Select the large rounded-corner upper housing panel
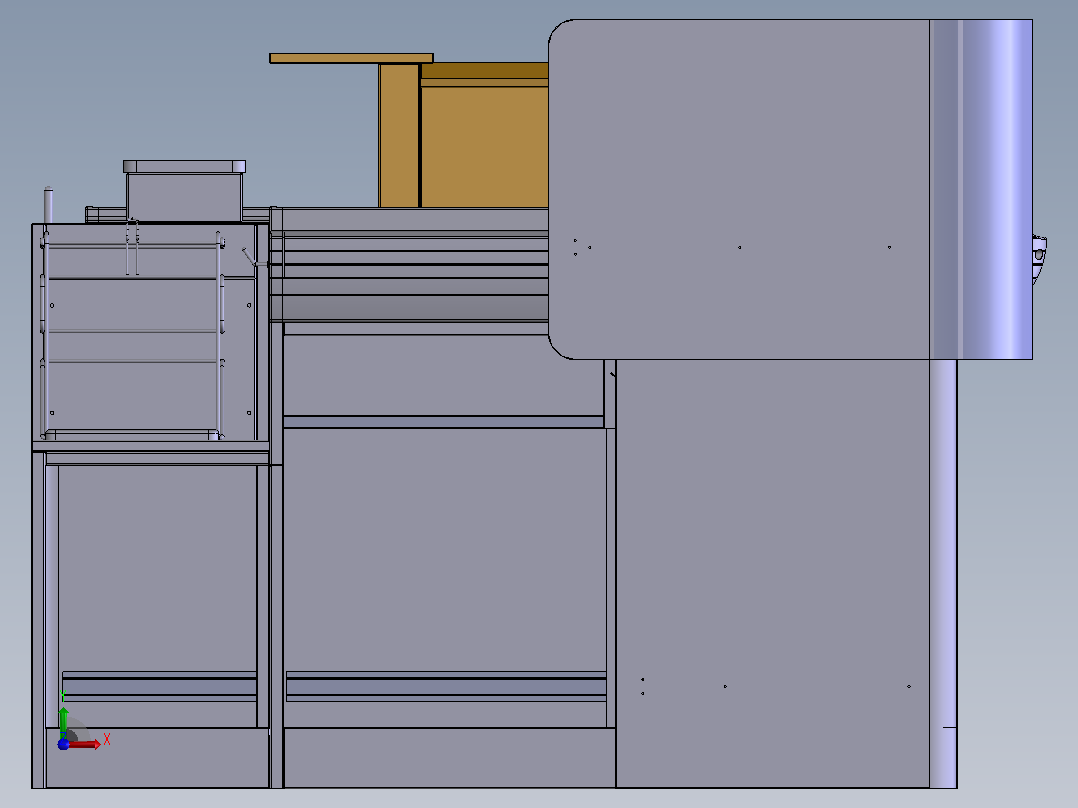This screenshot has width=1078, height=808. (x=739, y=189)
